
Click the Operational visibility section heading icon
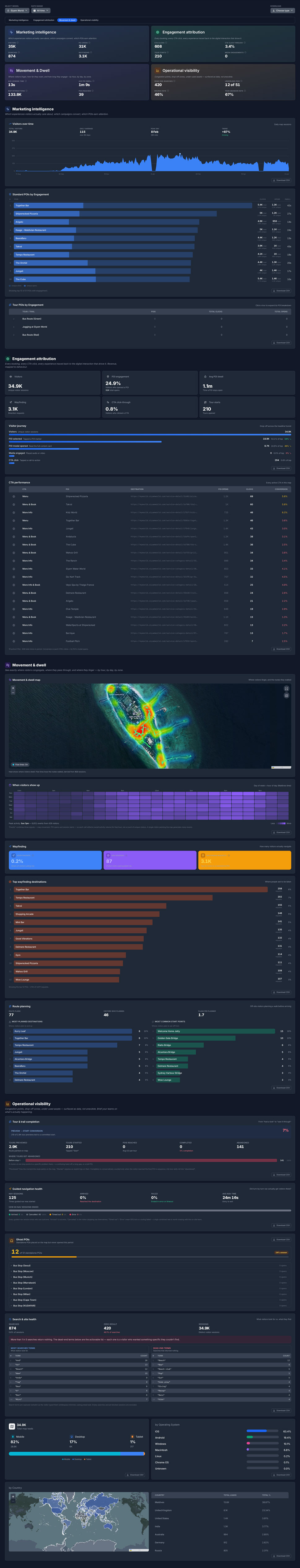pos(8,1104)
